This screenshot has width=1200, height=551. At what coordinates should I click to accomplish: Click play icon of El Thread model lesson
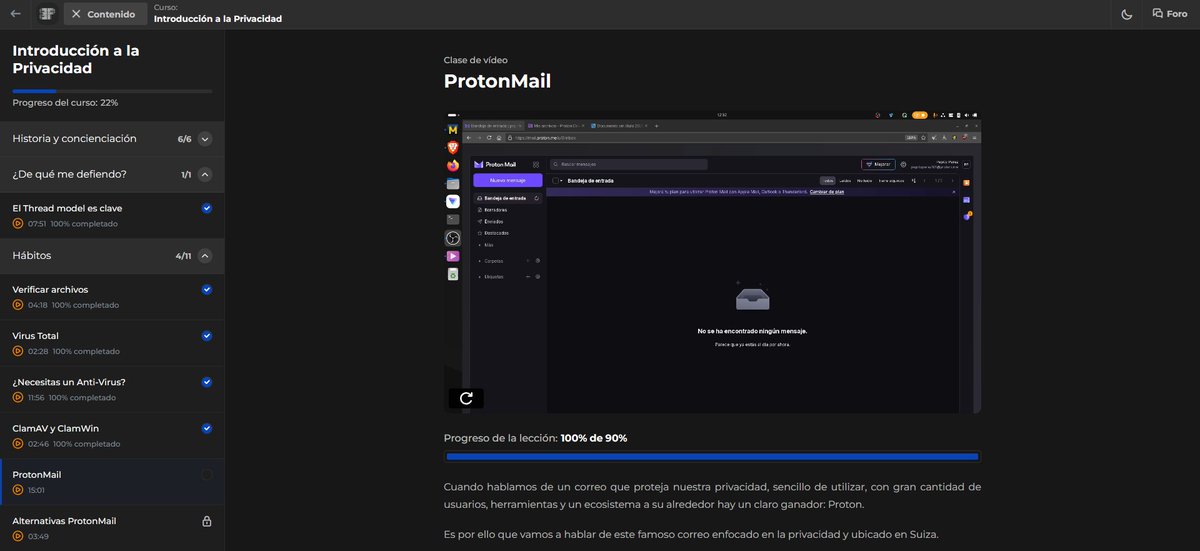(18, 224)
